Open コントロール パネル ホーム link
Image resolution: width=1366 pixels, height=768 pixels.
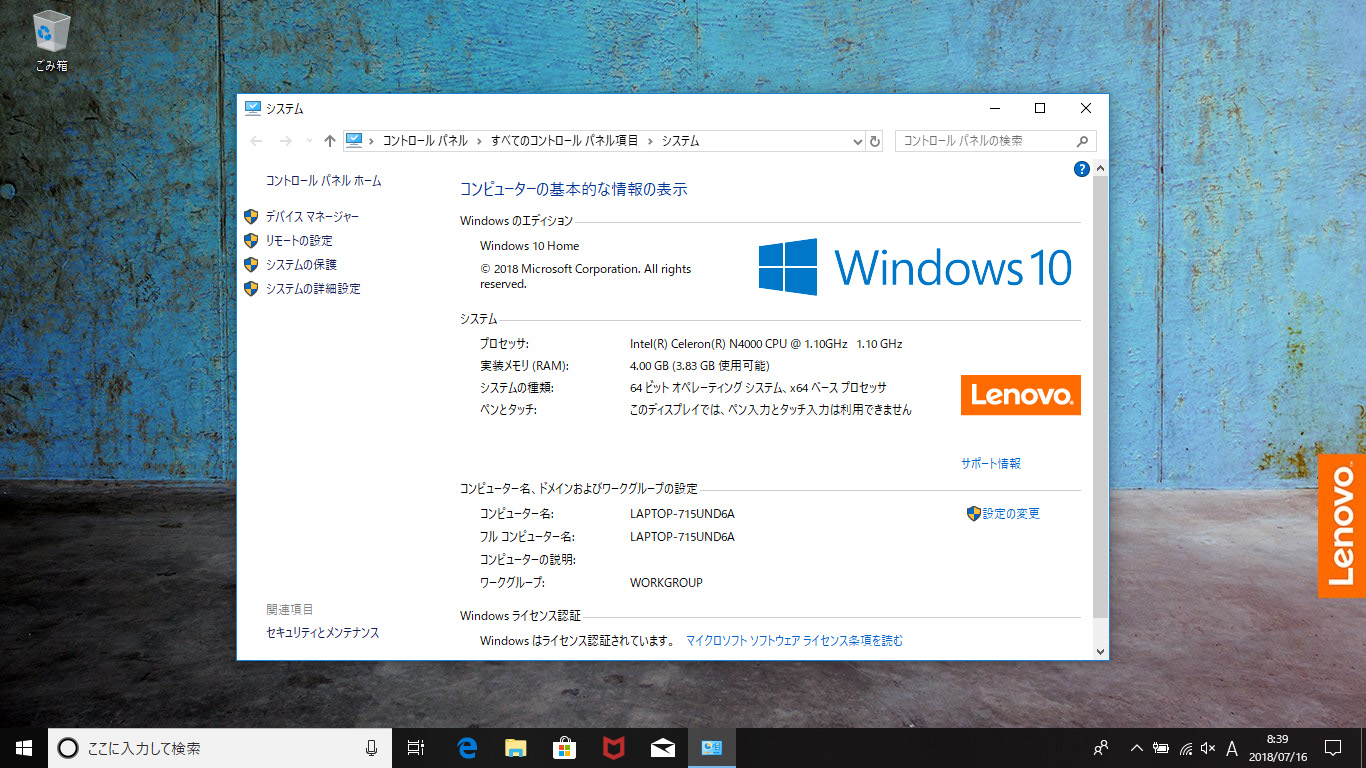[323, 181]
